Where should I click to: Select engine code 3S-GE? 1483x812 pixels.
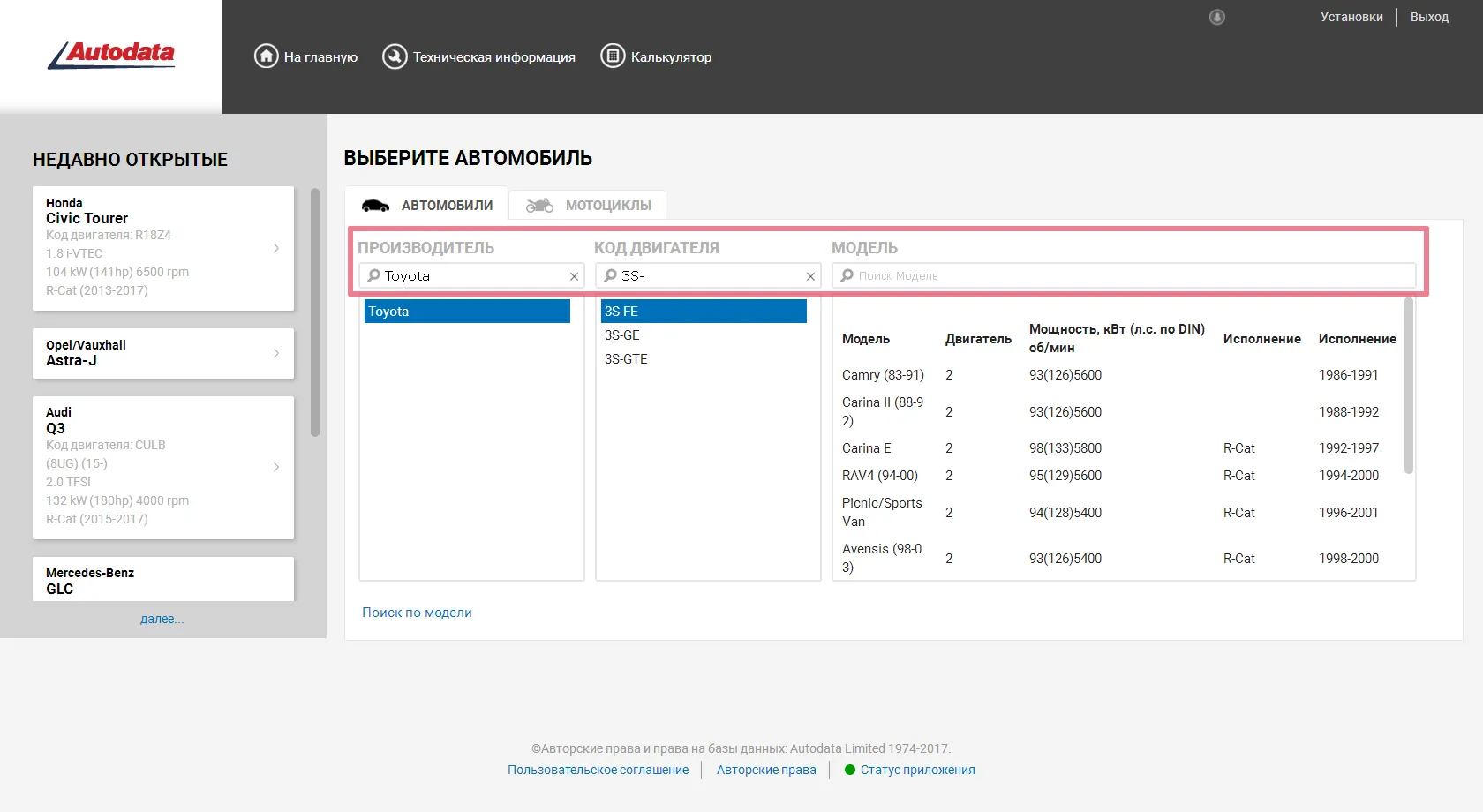(704, 335)
